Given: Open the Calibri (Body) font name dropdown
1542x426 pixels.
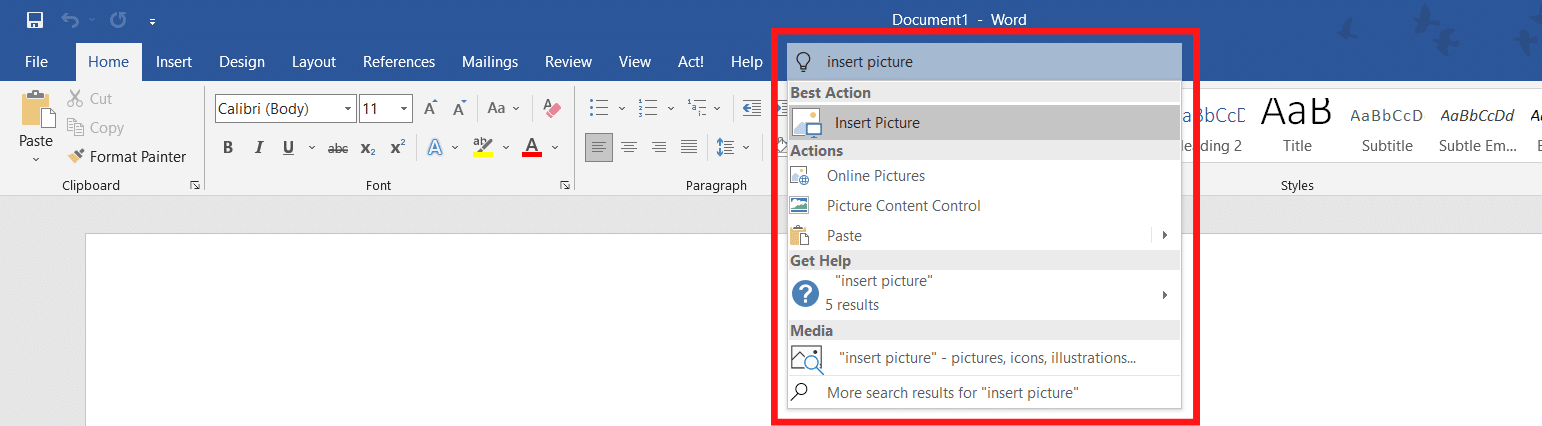Looking at the screenshot, I should [x=348, y=109].
